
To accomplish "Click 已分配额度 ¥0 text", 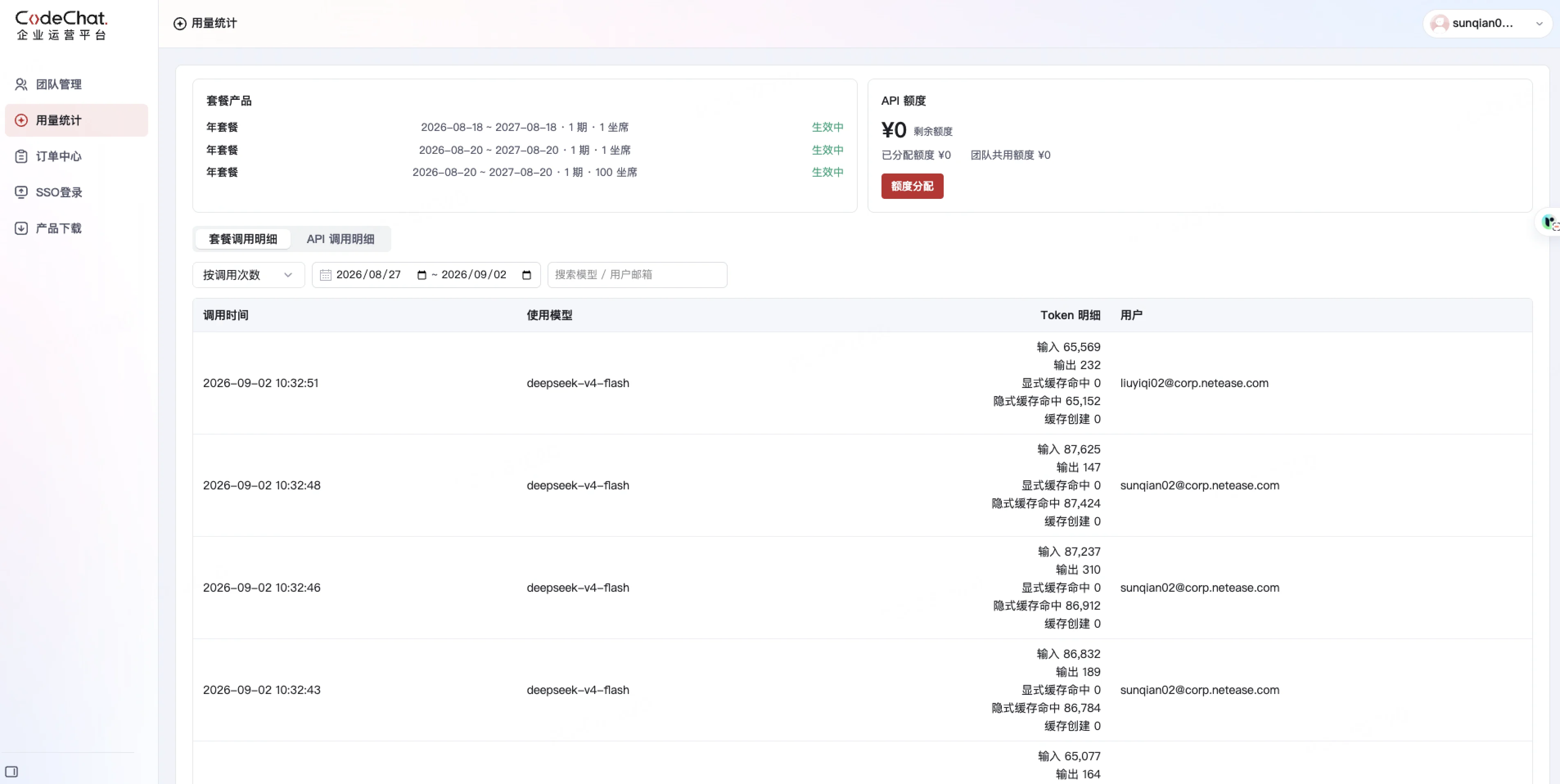I will point(915,155).
